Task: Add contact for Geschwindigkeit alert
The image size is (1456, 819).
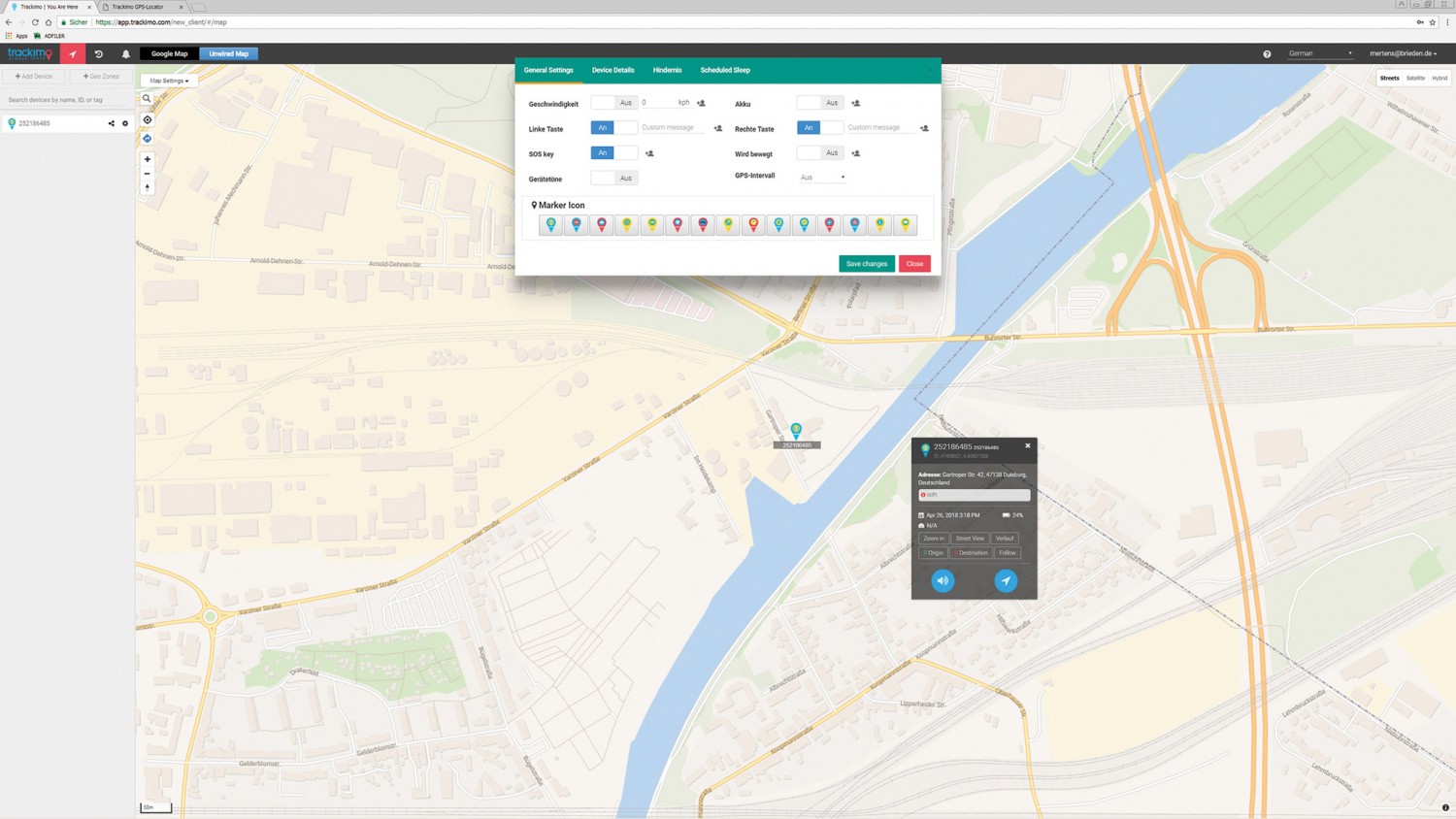Action: coord(701,103)
